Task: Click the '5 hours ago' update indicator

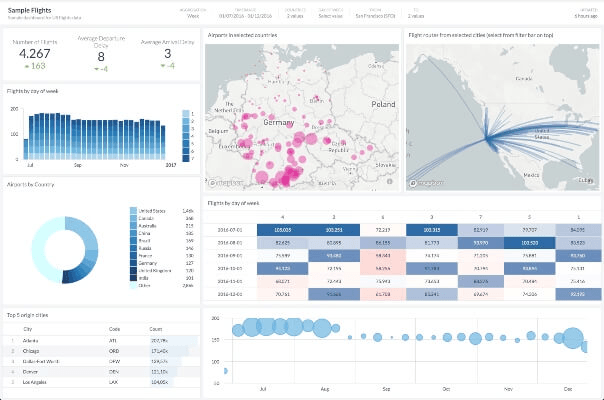Action: [x=586, y=16]
